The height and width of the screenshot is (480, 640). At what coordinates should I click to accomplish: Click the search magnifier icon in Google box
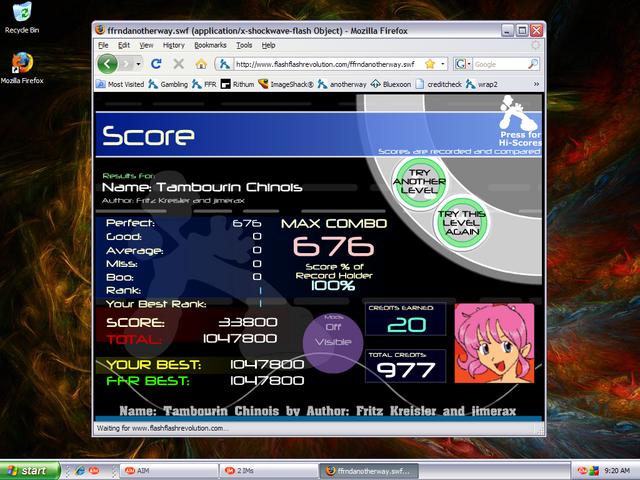tap(533, 64)
